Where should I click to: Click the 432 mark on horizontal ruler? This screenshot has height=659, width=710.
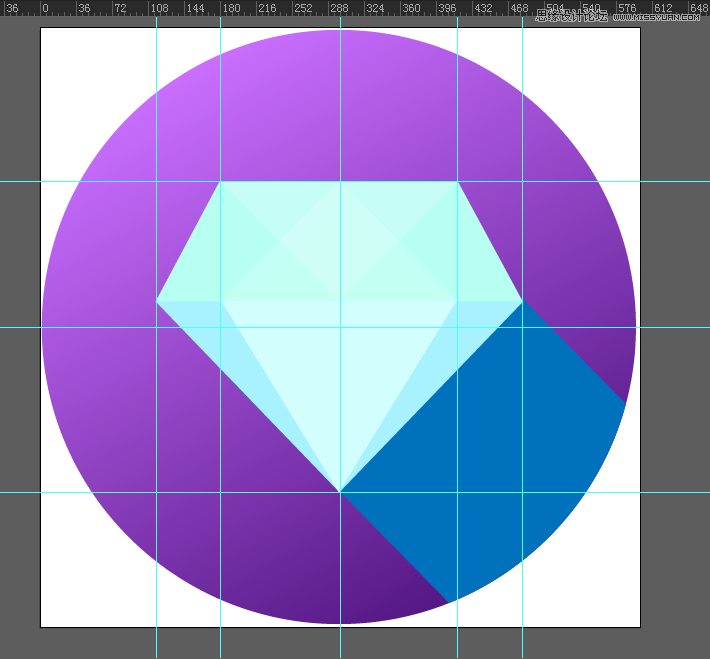tap(483, 8)
